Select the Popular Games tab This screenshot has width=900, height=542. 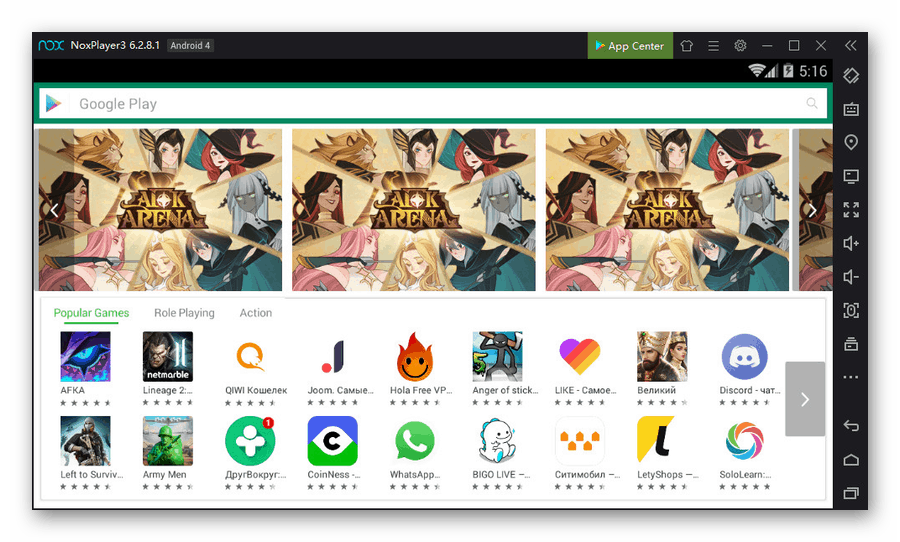[91, 313]
